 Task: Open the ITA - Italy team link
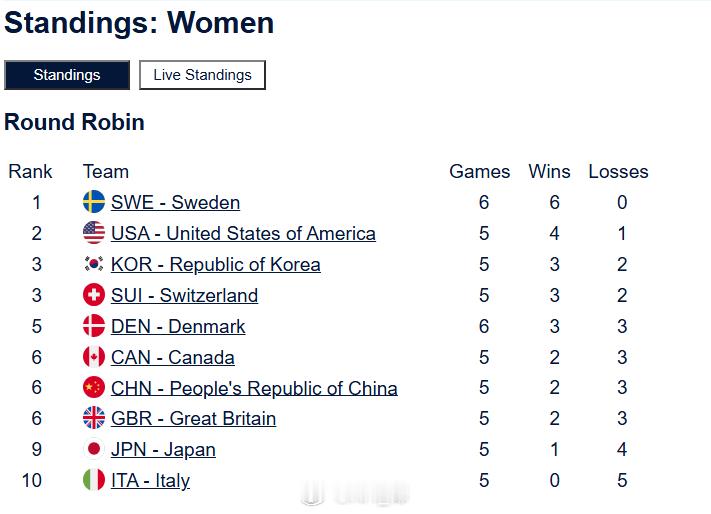150,481
